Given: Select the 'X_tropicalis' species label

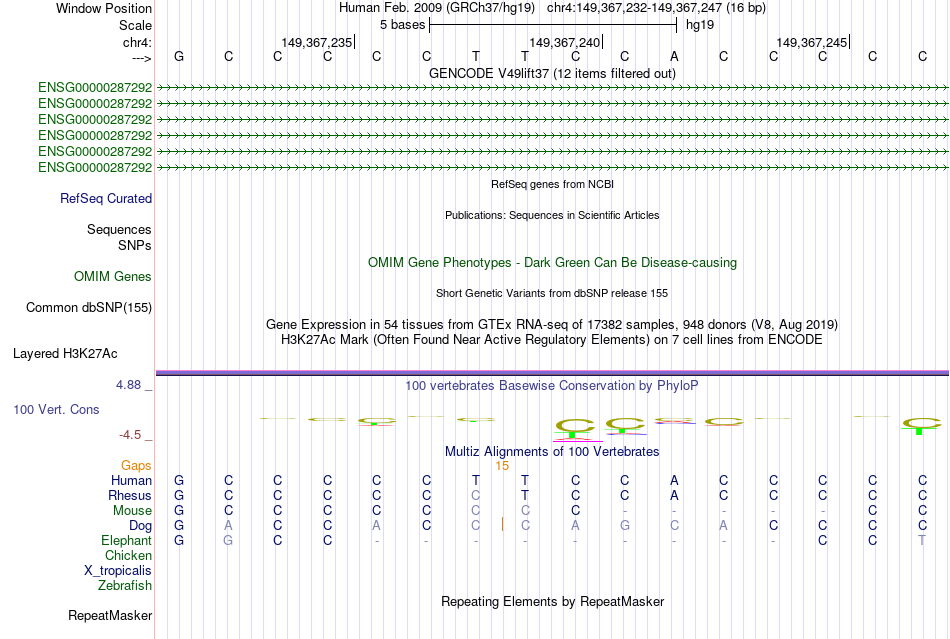Looking at the screenshot, I should [118, 571].
